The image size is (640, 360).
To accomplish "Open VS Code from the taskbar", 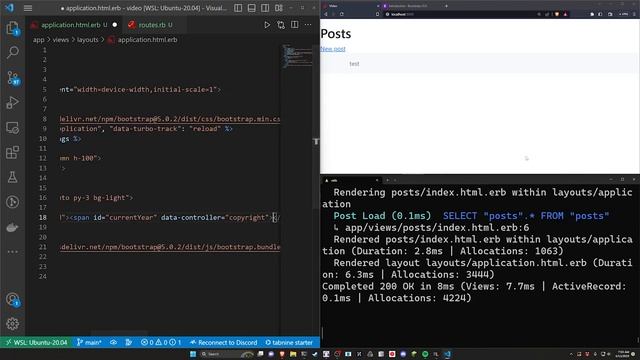I will click(447, 354).
